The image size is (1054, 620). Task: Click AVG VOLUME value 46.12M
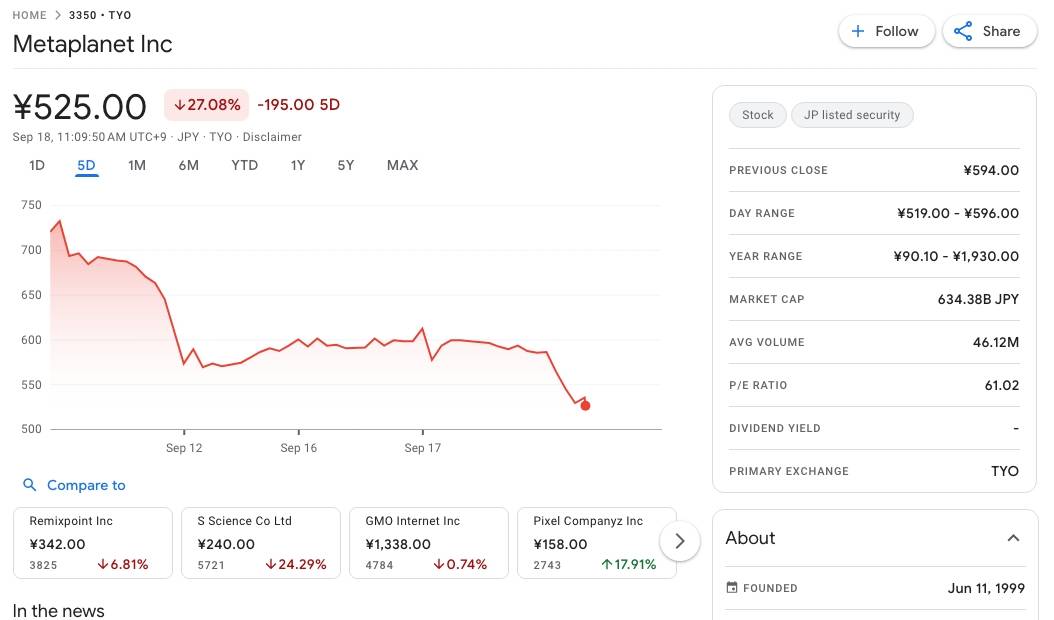tap(996, 342)
